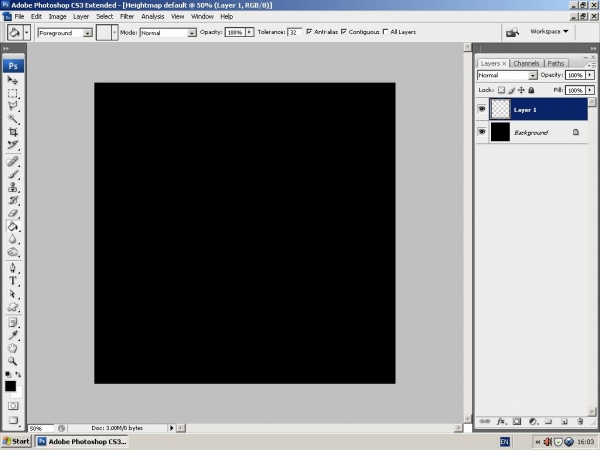
Task: Select the Healing Brush tool
Action: tap(13, 161)
